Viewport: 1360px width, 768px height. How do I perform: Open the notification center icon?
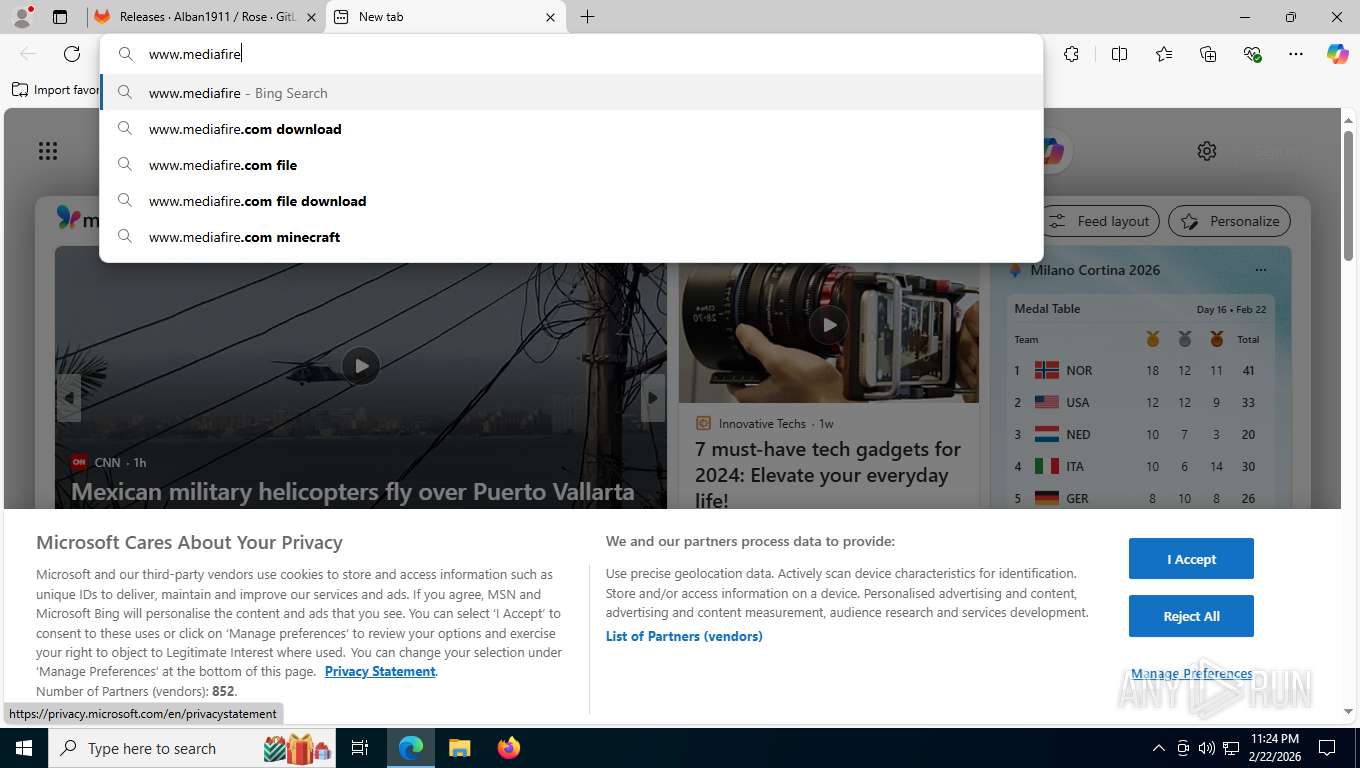coord(1327,748)
